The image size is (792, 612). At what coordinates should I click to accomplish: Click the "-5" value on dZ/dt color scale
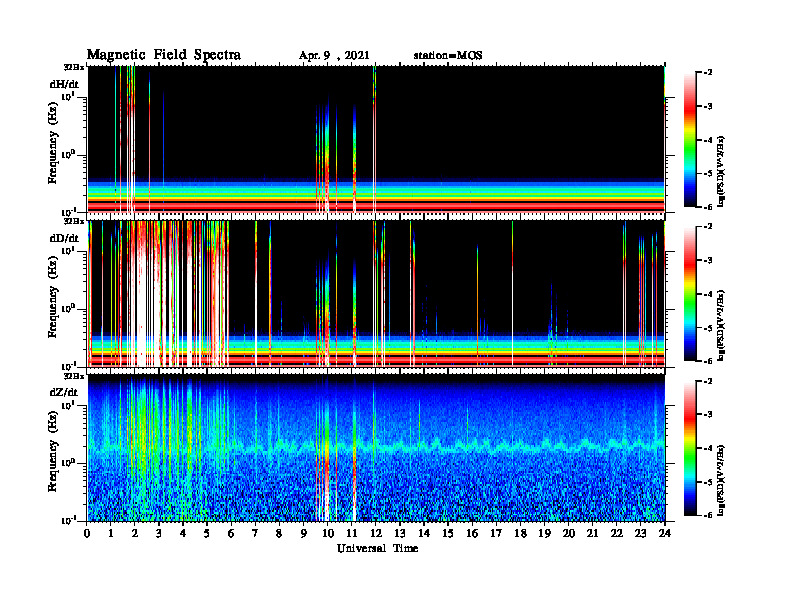pos(708,482)
